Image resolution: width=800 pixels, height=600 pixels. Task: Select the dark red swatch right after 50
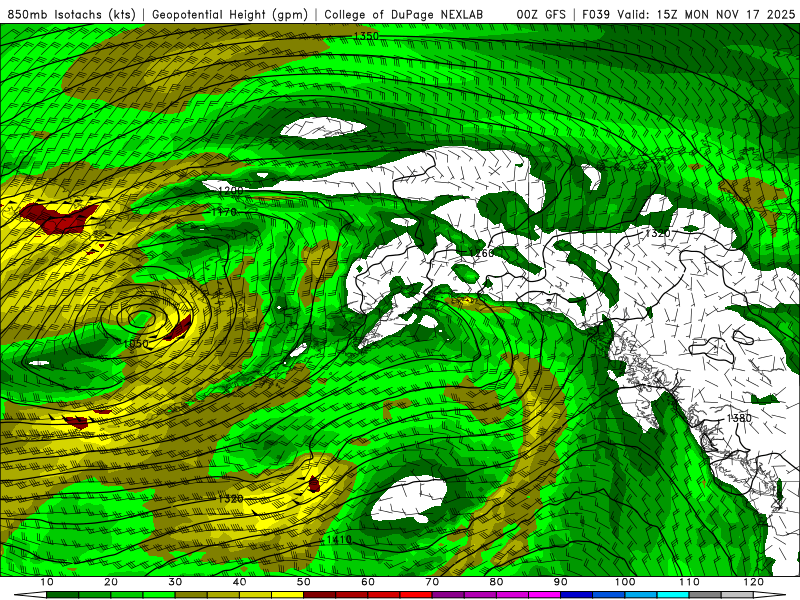(x=319, y=595)
